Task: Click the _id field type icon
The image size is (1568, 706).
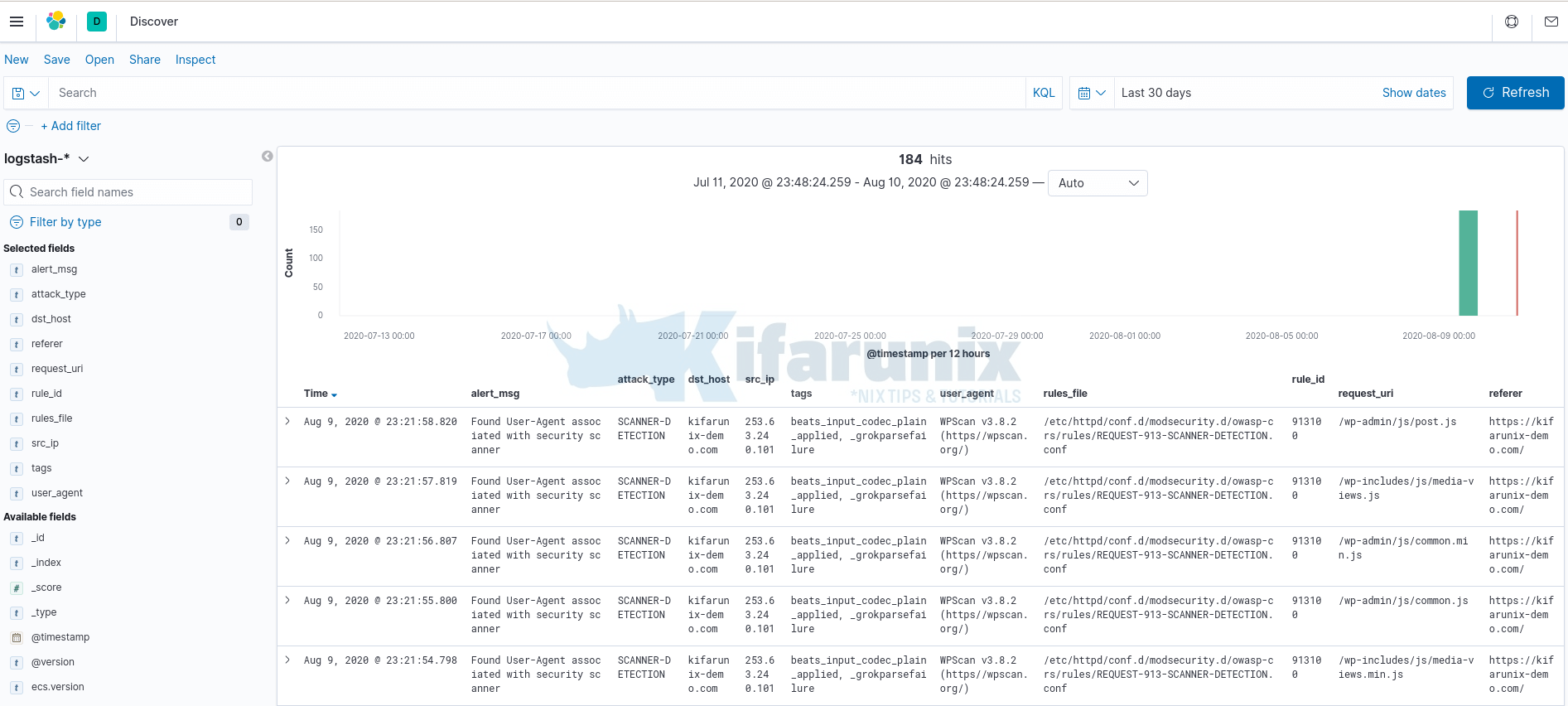Action: (17, 539)
